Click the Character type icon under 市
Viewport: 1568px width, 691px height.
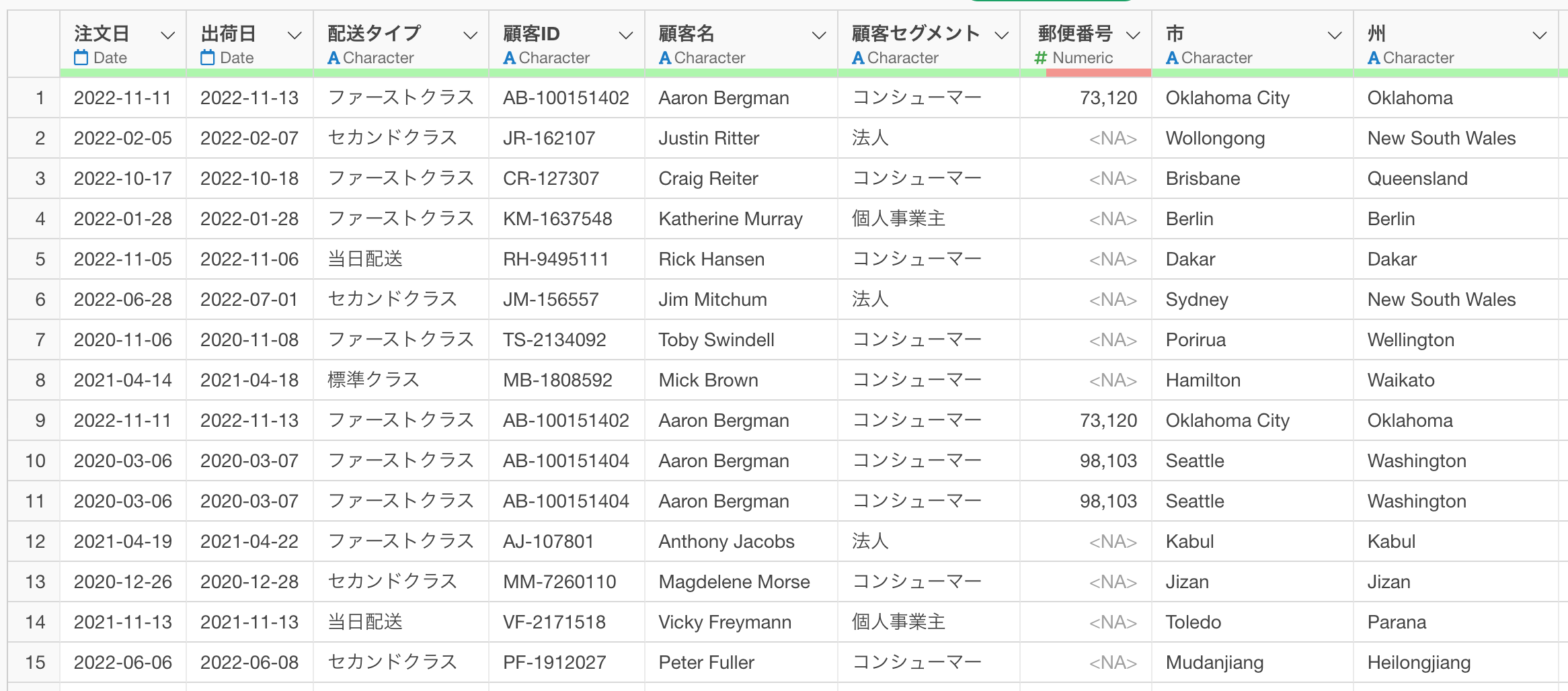(1172, 58)
